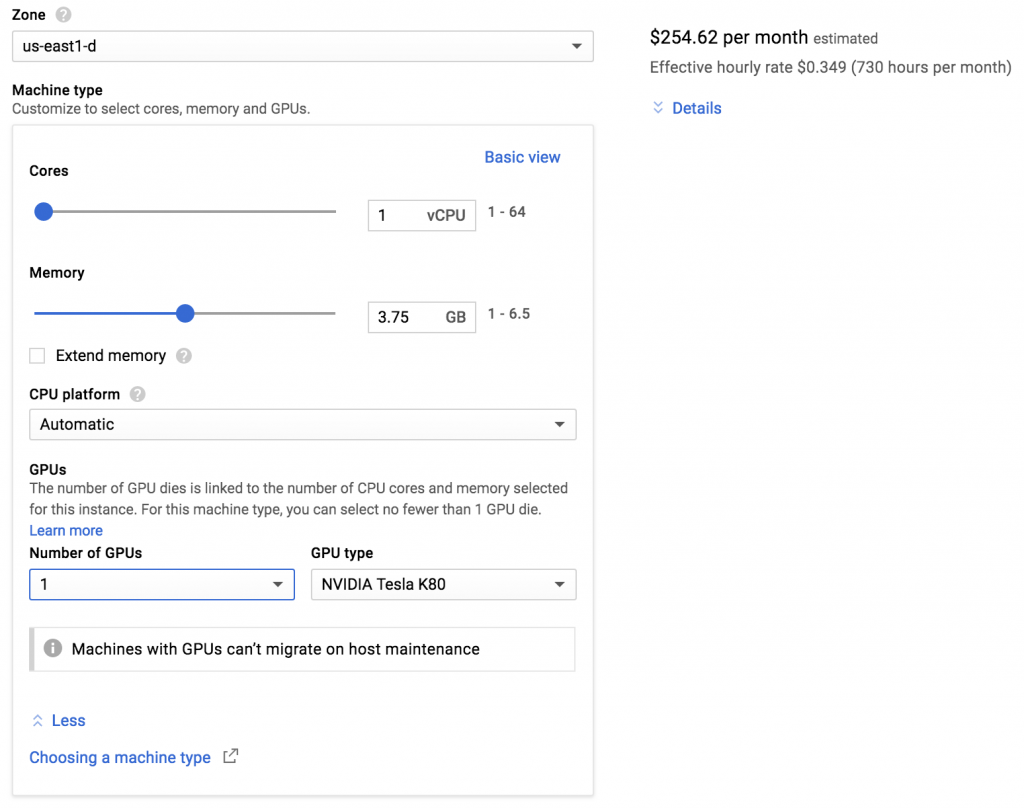Expand the Details chevron for pricing breakdown
The image size is (1024, 808).
pos(659,107)
